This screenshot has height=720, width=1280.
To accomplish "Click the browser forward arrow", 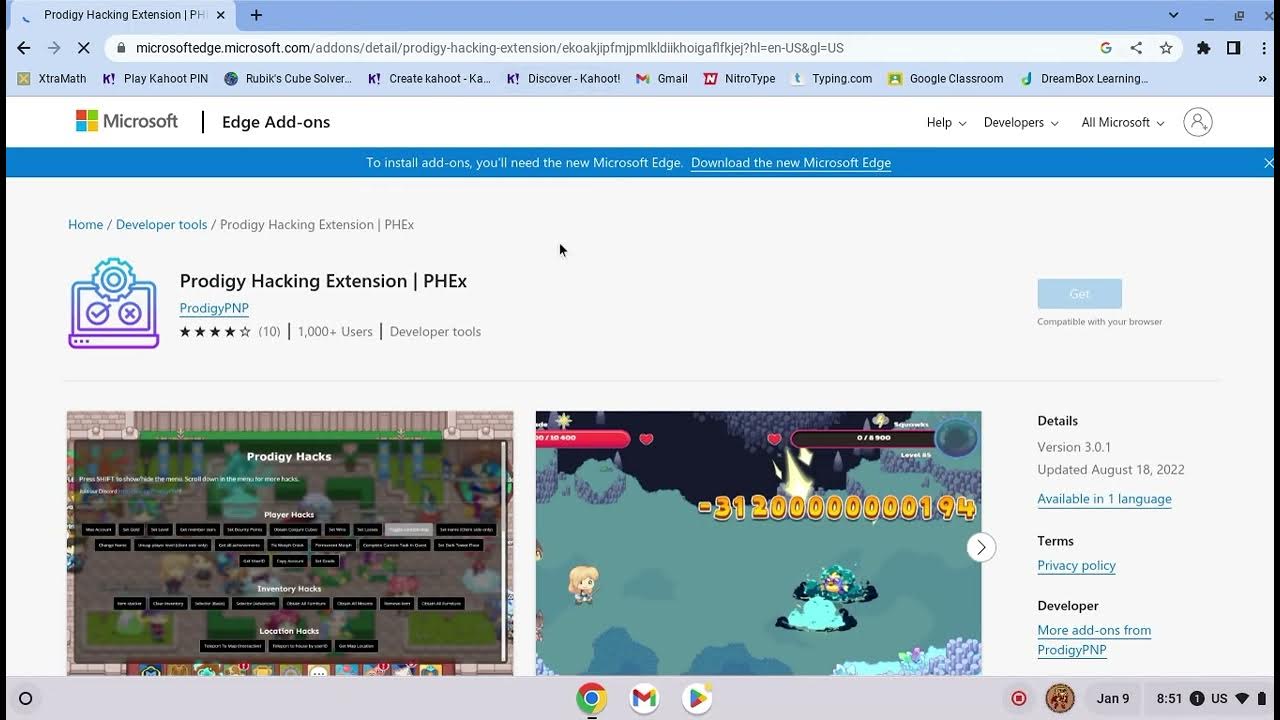I will click(54, 48).
